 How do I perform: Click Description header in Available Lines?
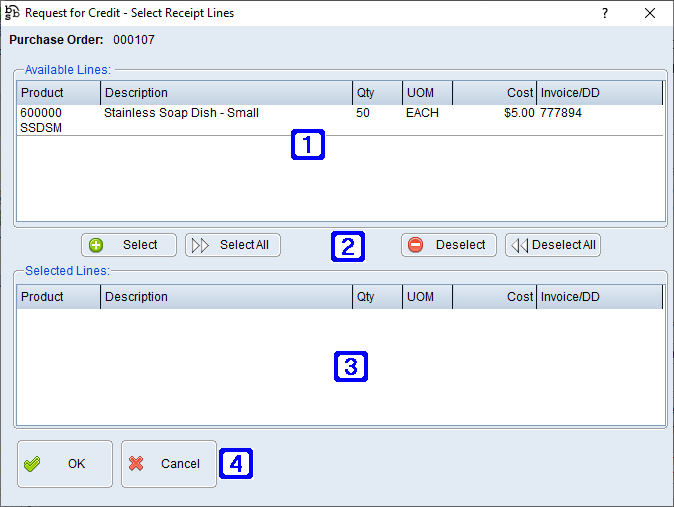pos(225,93)
